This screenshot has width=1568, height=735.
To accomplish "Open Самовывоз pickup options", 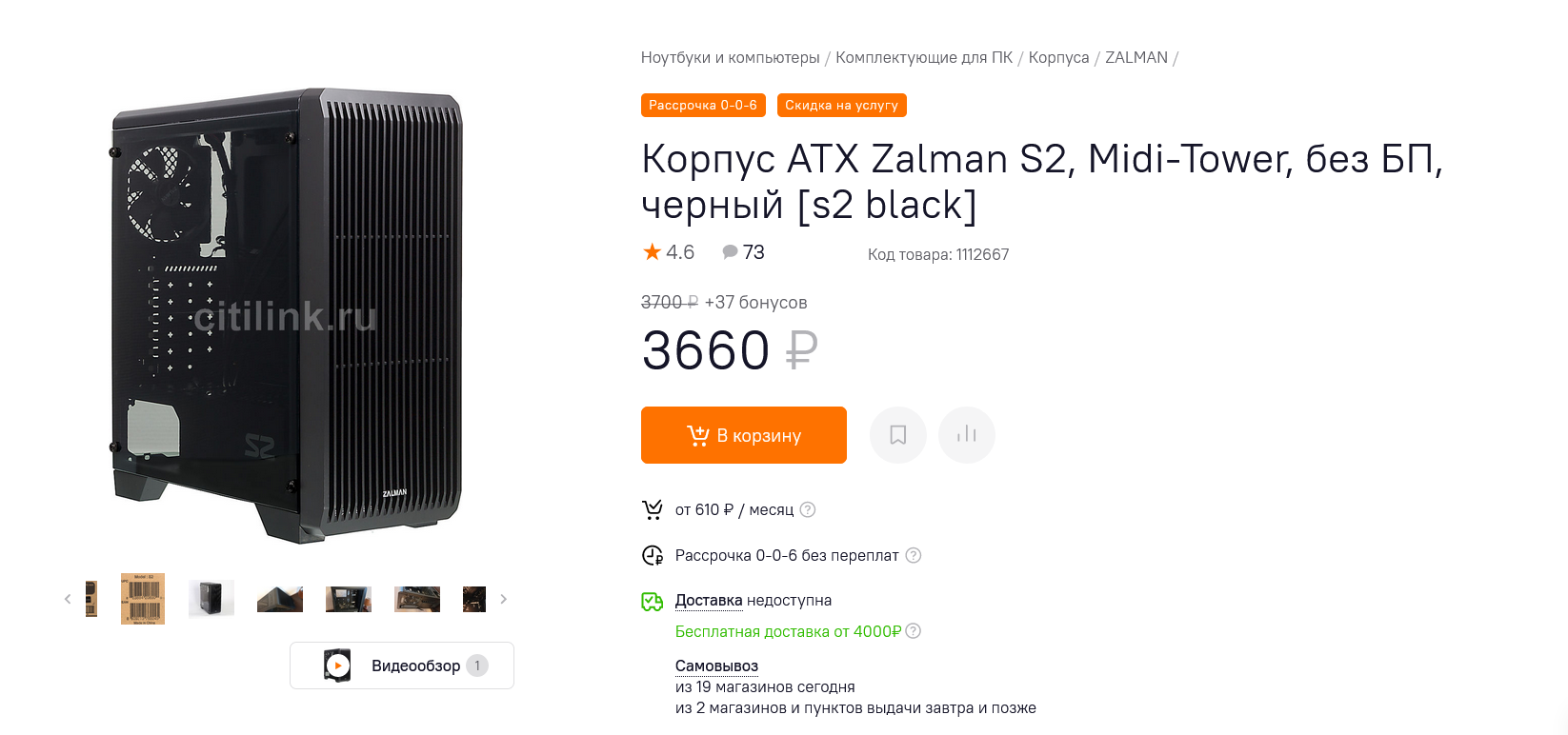I will (716, 665).
